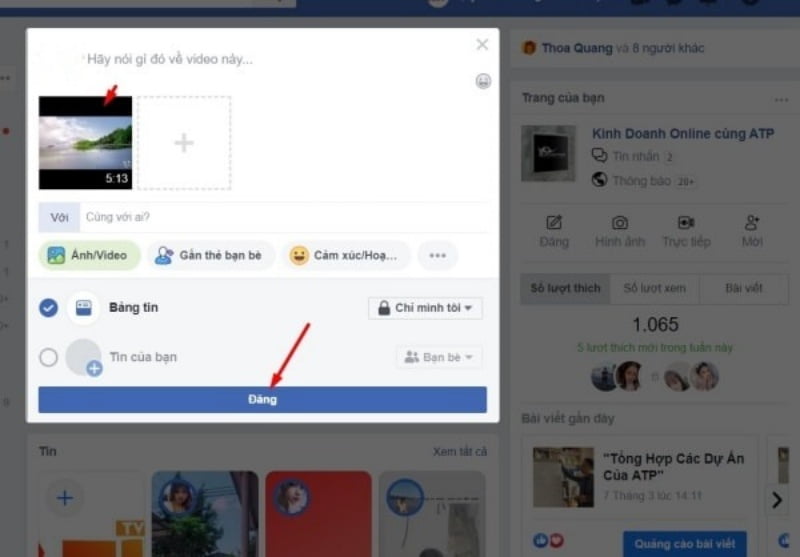Open the Bạn bè audience dropdown
The width and height of the screenshot is (800, 557).
[439, 357]
